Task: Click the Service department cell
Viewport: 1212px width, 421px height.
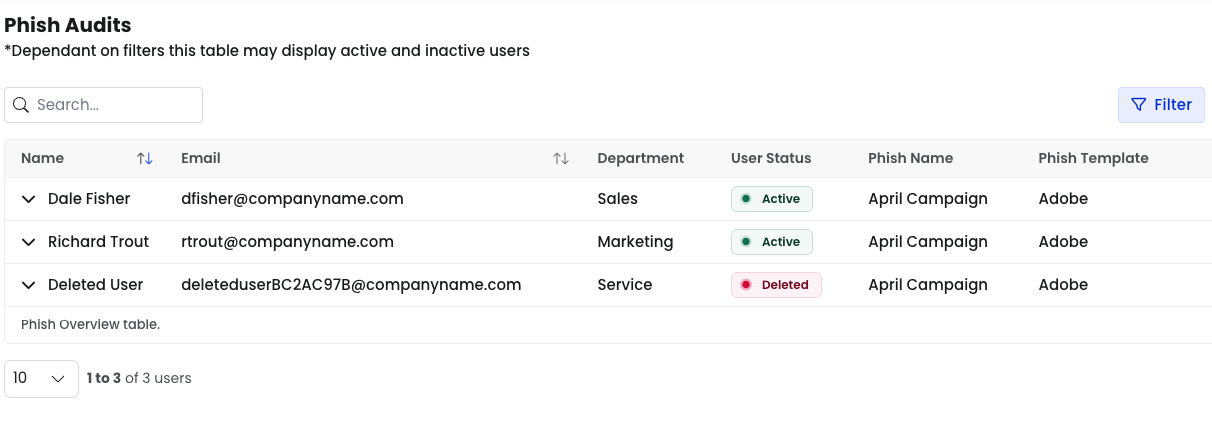Action: click(625, 285)
